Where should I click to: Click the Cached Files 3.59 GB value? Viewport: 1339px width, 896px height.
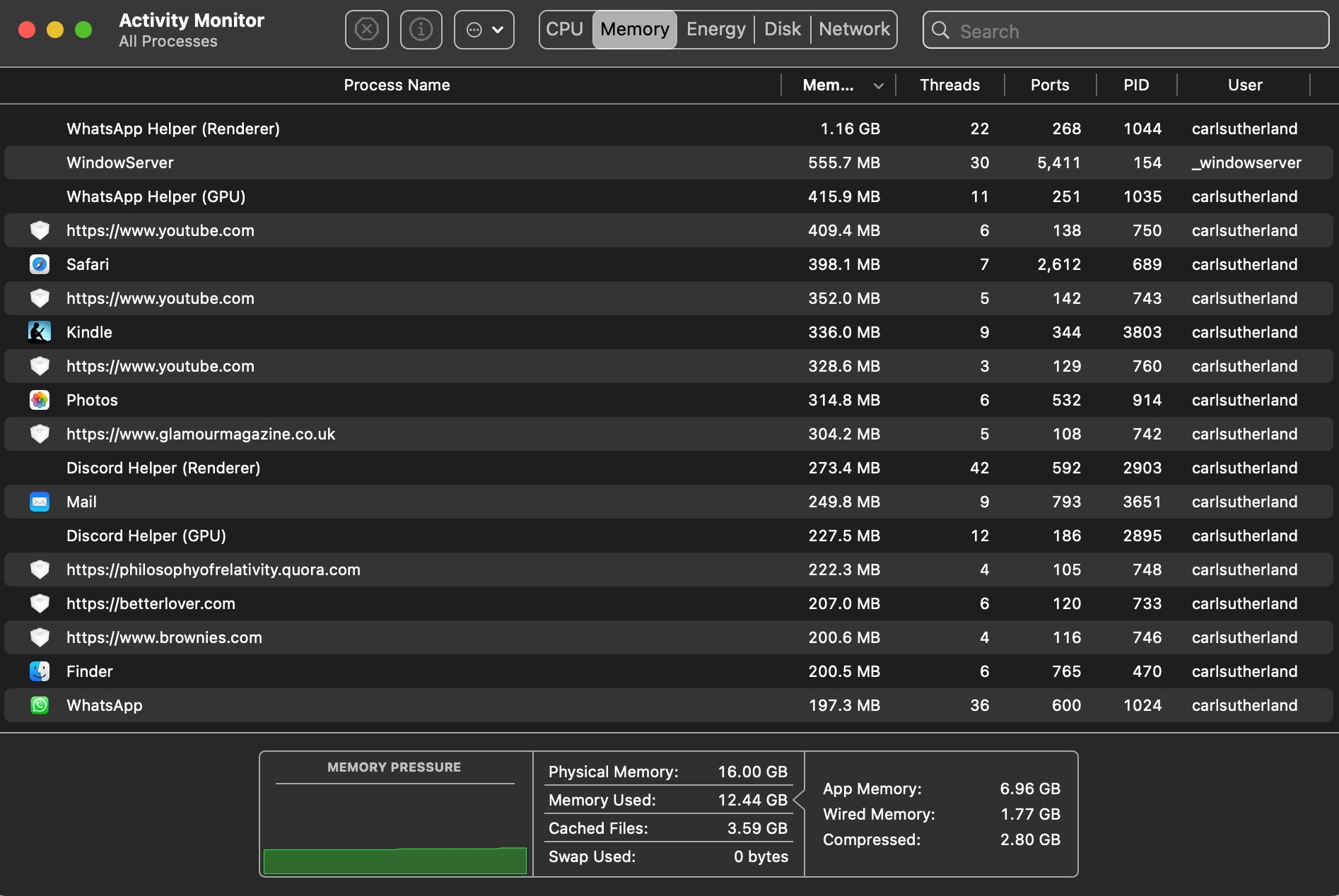757,828
